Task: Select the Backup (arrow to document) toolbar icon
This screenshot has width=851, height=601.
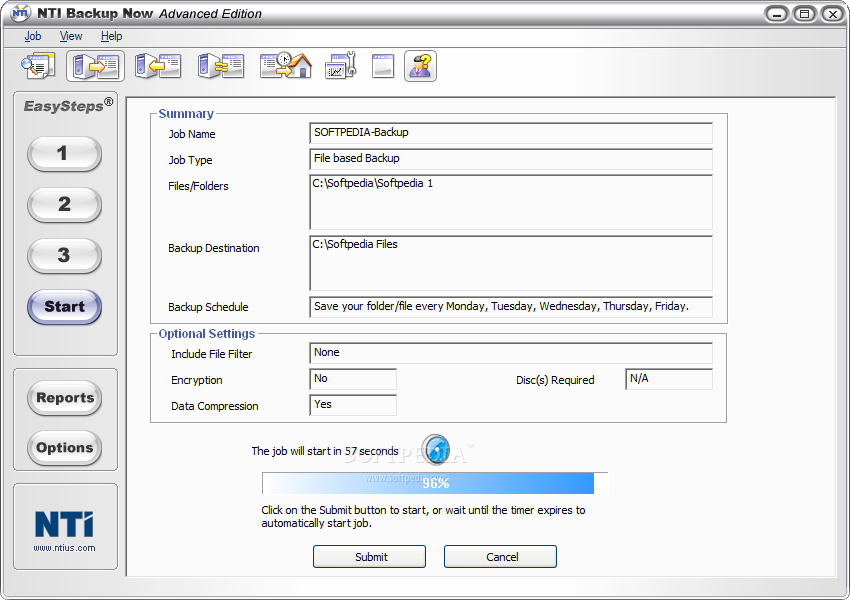Action: tap(96, 66)
